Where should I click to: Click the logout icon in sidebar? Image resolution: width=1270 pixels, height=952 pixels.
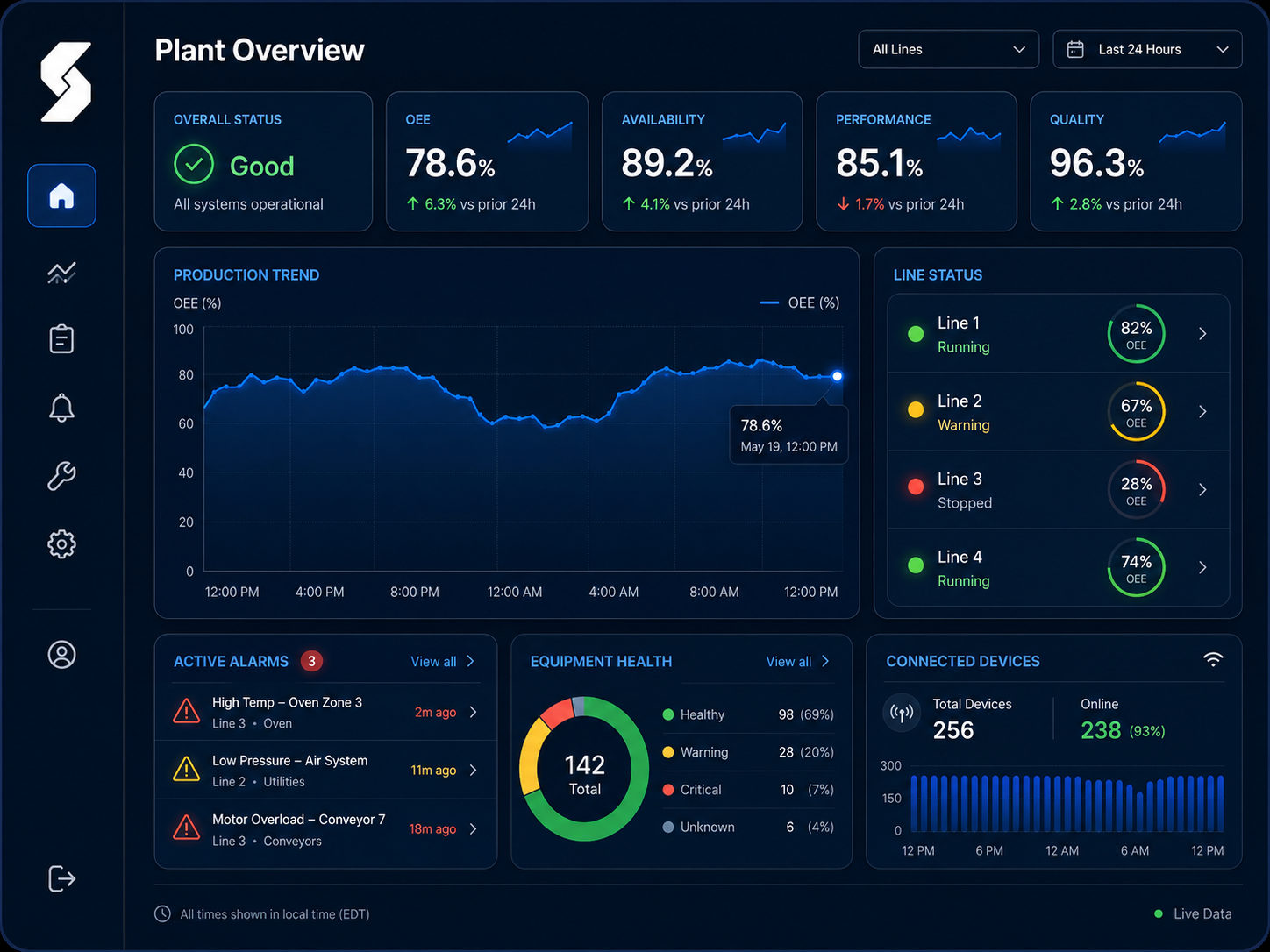(x=61, y=878)
